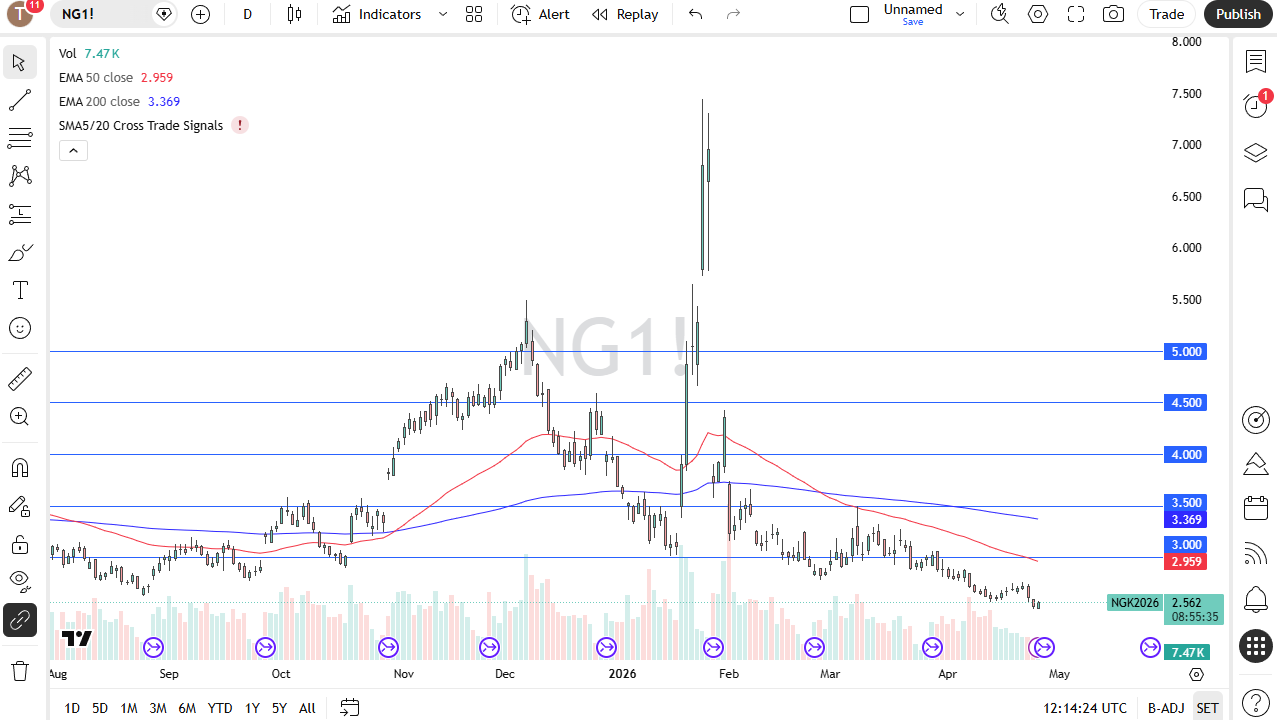Image resolution: width=1277 pixels, height=720 pixels.
Task: Undo the last action
Action: point(696,14)
